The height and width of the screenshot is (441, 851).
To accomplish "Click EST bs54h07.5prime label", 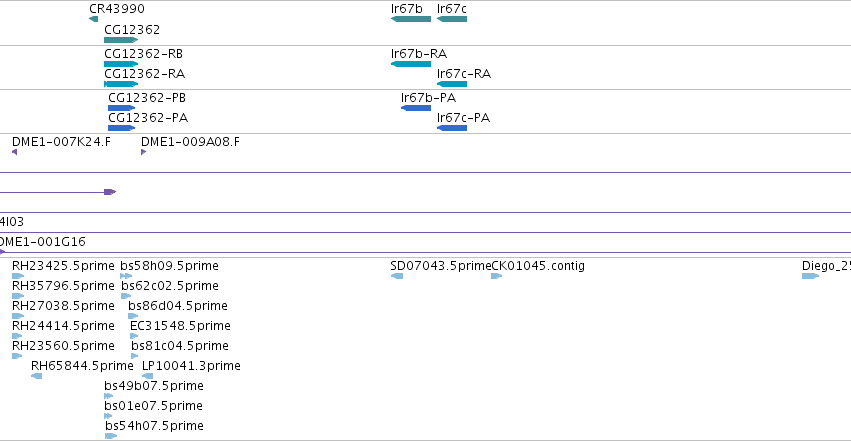I will 155,426.
